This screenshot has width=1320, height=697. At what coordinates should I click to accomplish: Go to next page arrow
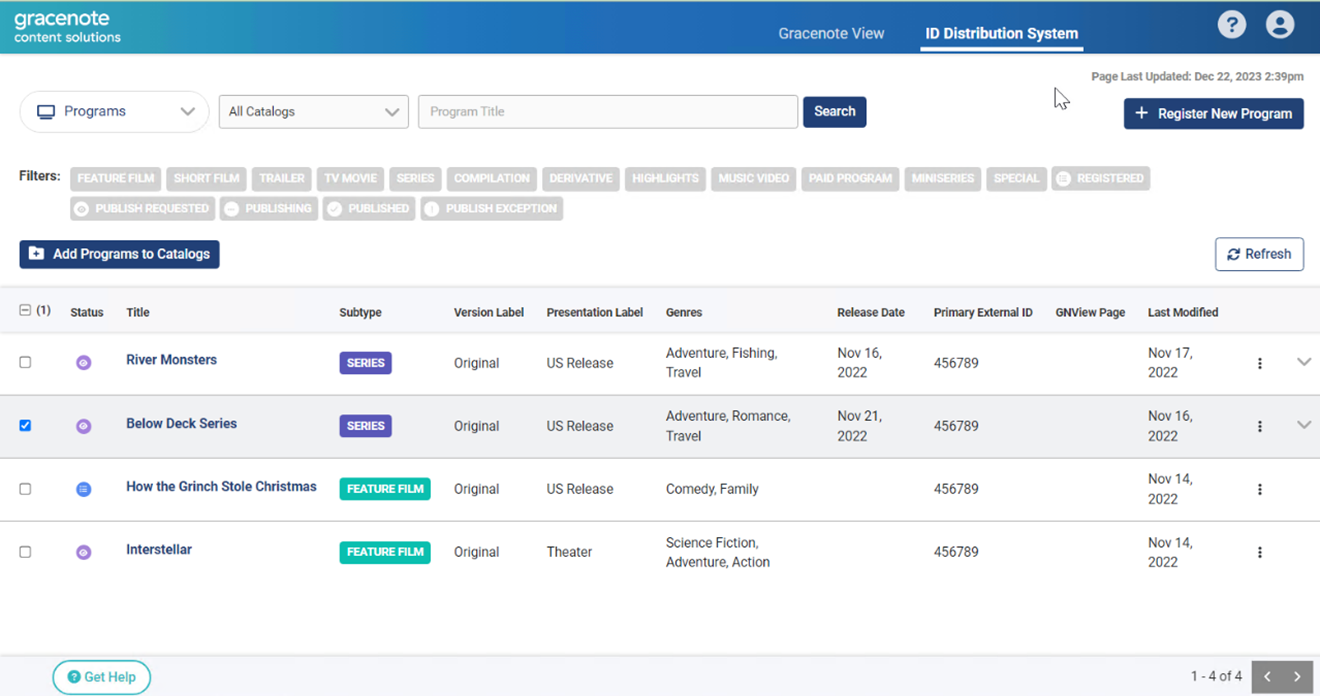1297,677
